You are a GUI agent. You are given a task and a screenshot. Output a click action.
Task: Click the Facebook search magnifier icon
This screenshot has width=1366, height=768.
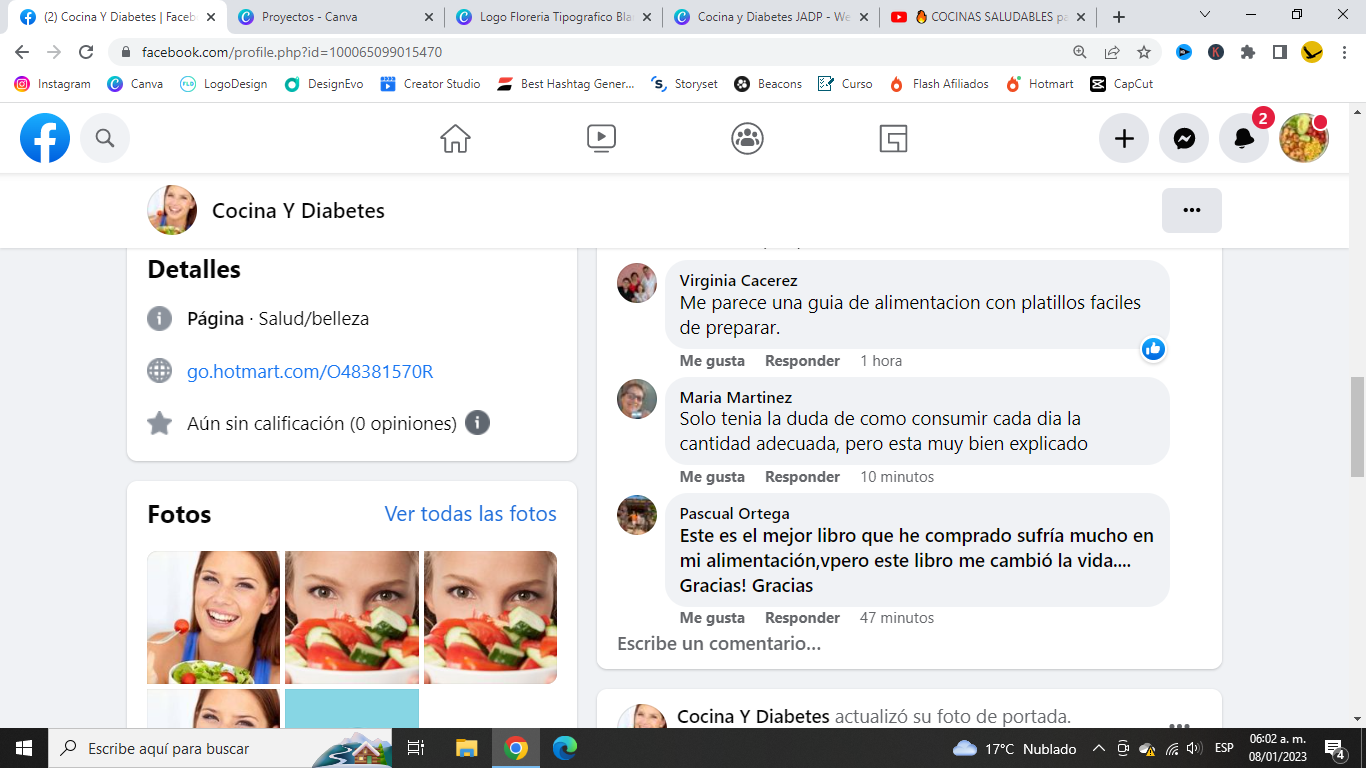pos(105,138)
